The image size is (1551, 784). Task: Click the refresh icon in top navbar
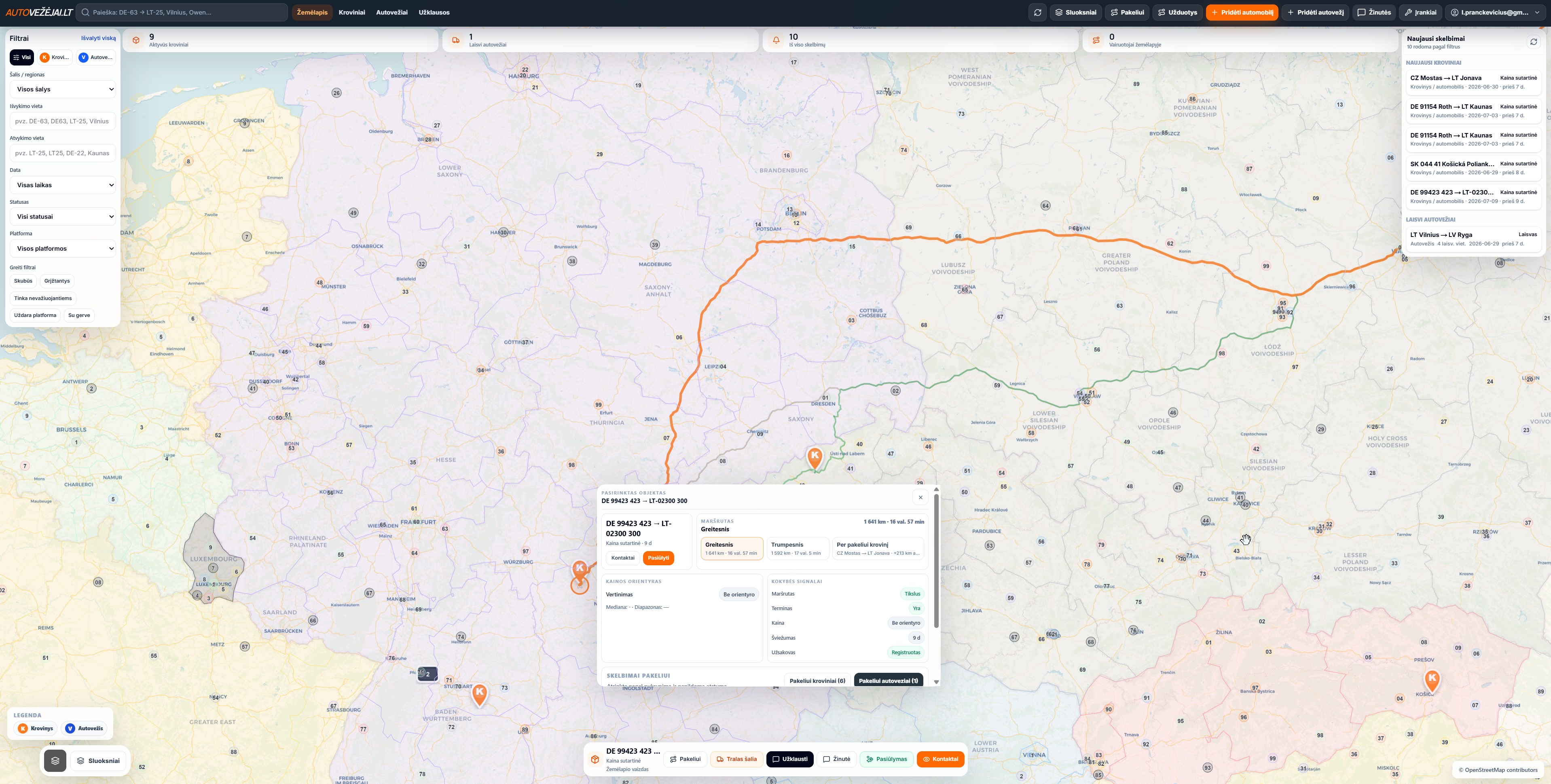point(1037,12)
